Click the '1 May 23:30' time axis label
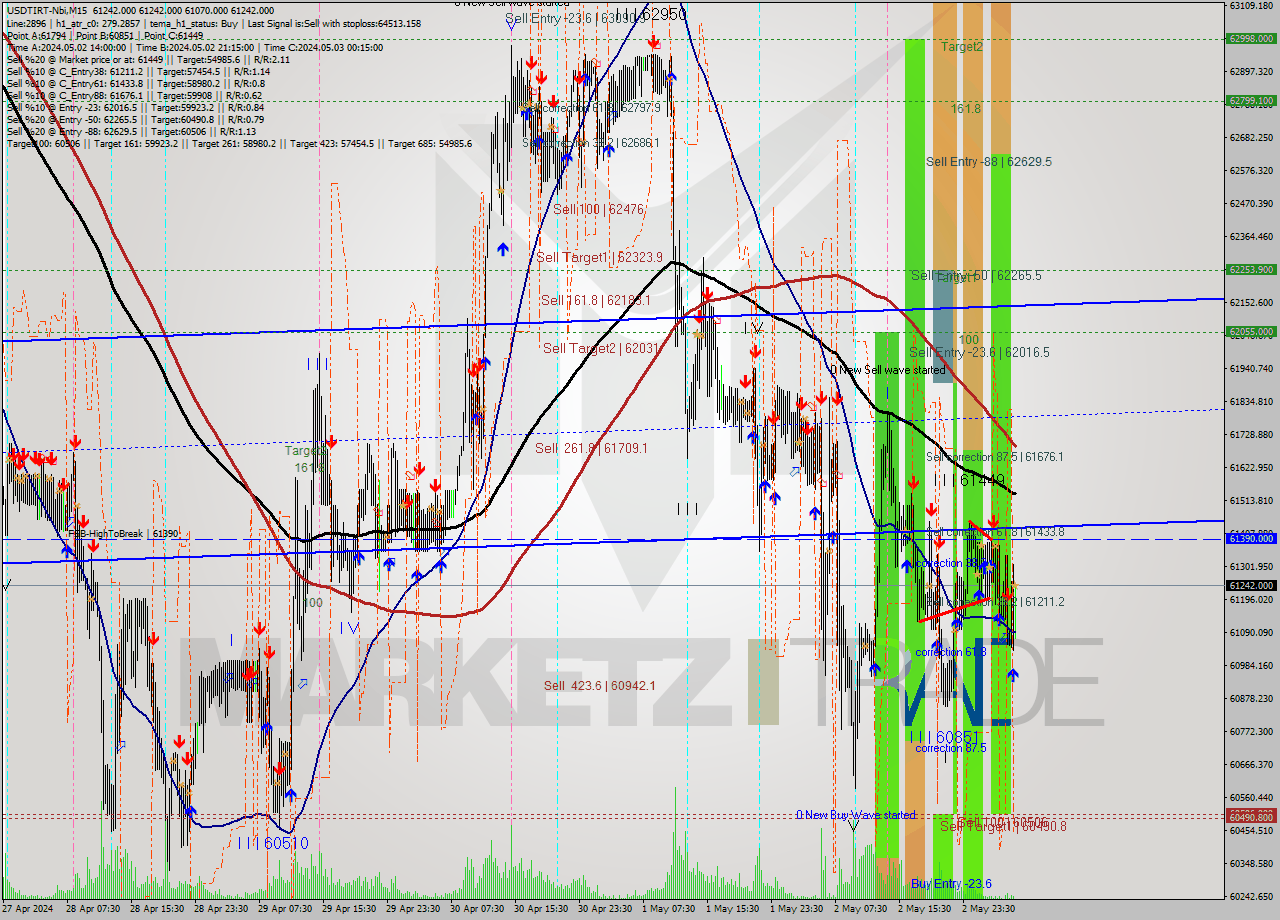The width and height of the screenshot is (1280, 920). [796, 909]
